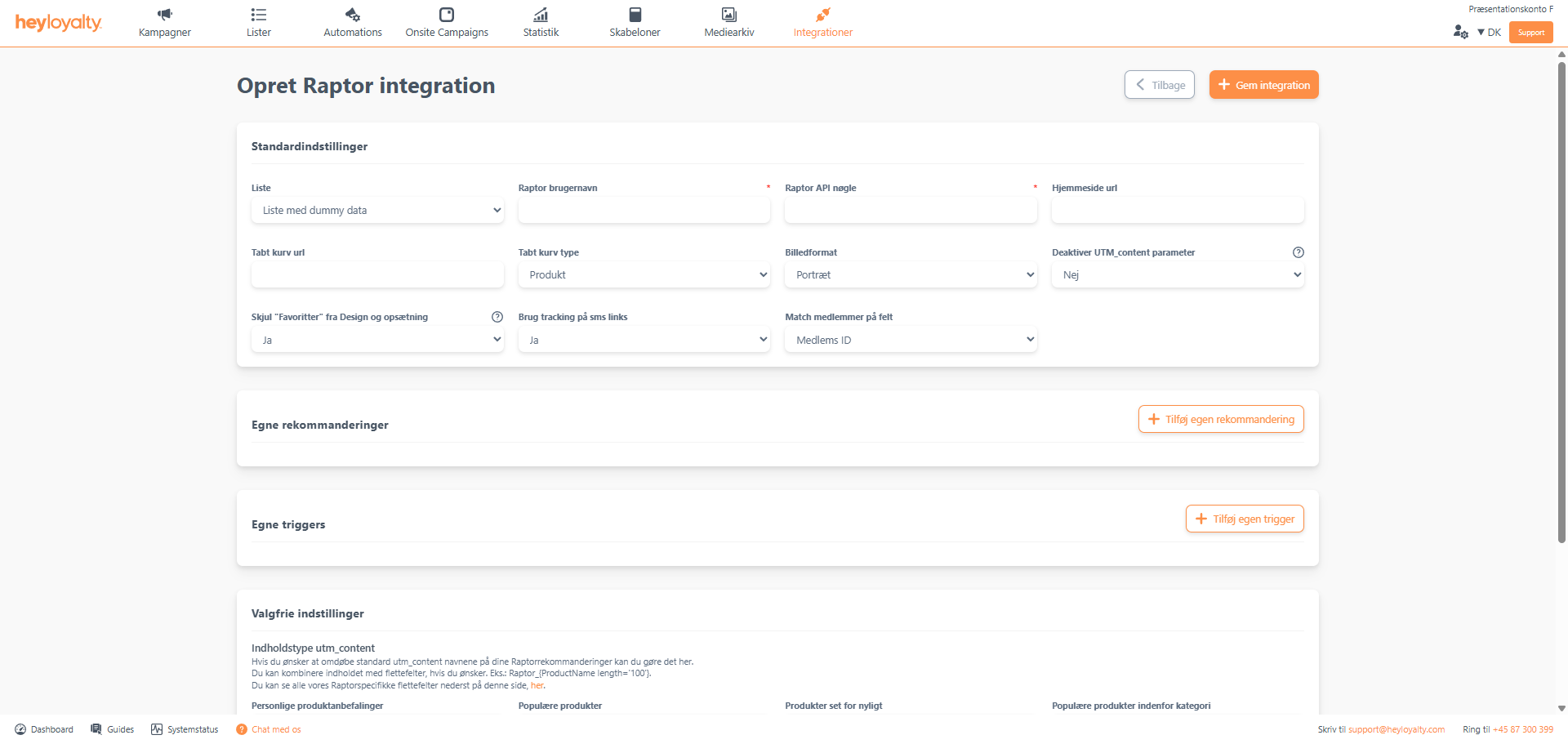
Task: Click the Gem integration button
Action: 1263,85
